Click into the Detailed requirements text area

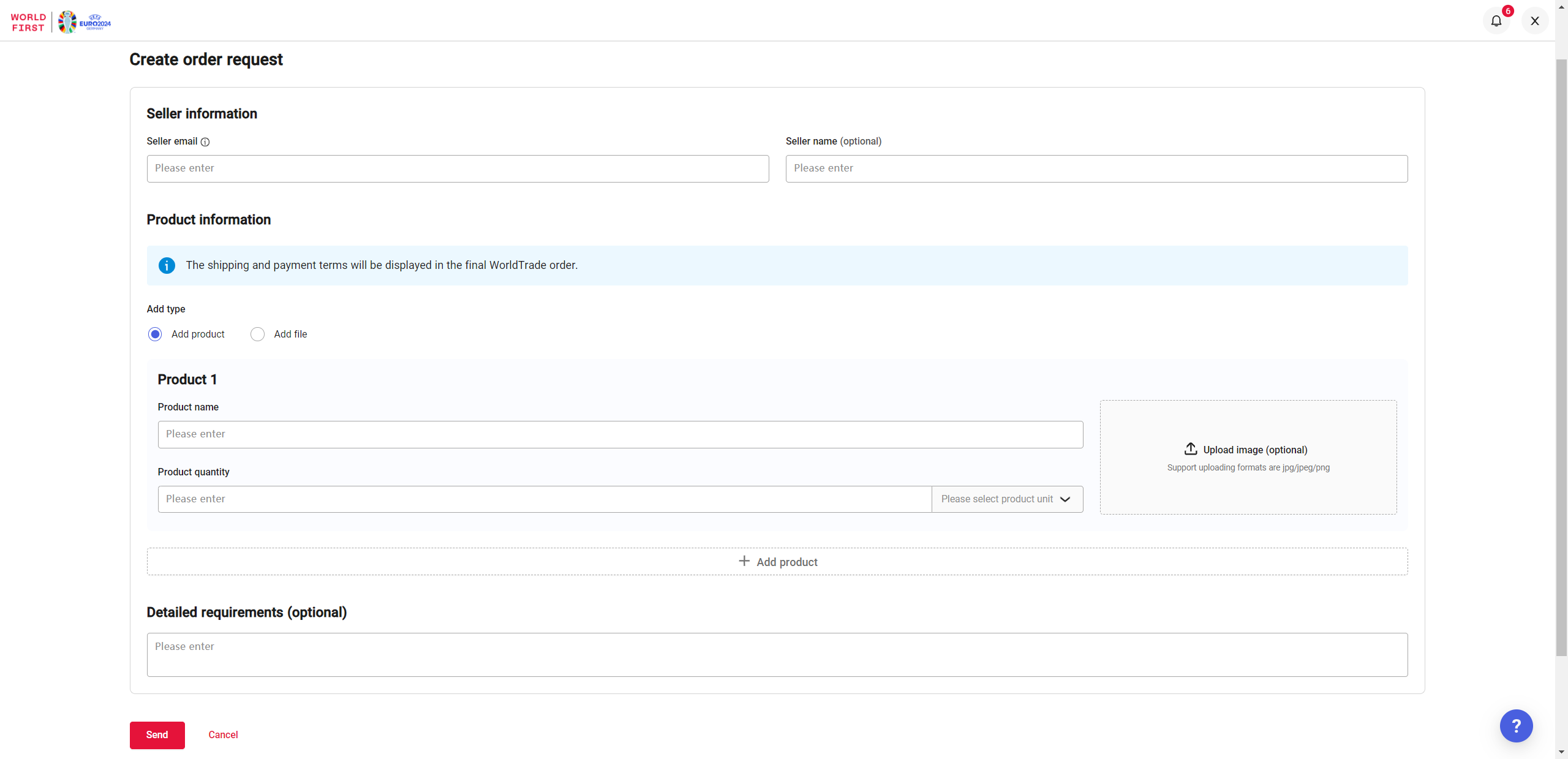pyautogui.click(x=777, y=655)
